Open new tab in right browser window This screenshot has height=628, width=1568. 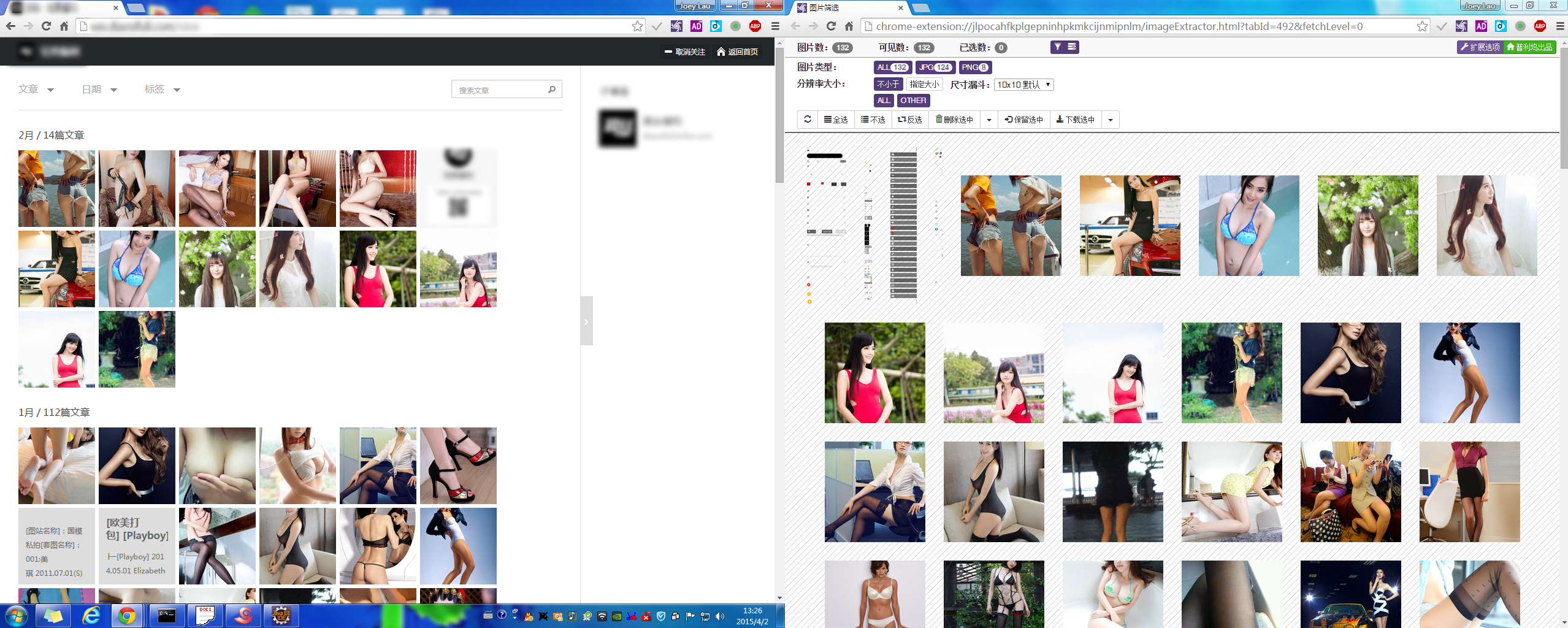[921, 8]
